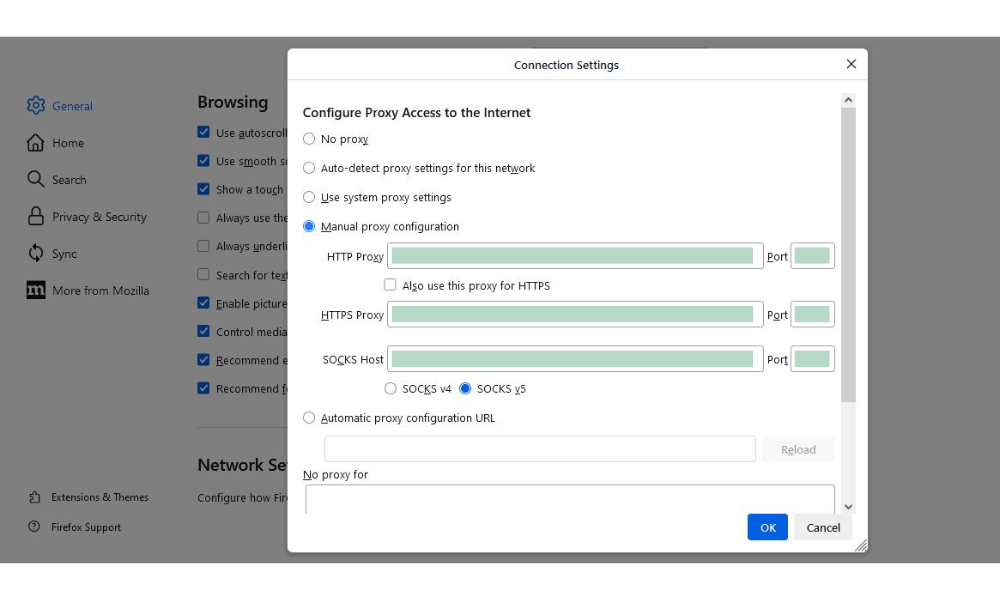Select Use system proxy settings
The width and height of the screenshot is (1000, 600).
309,197
